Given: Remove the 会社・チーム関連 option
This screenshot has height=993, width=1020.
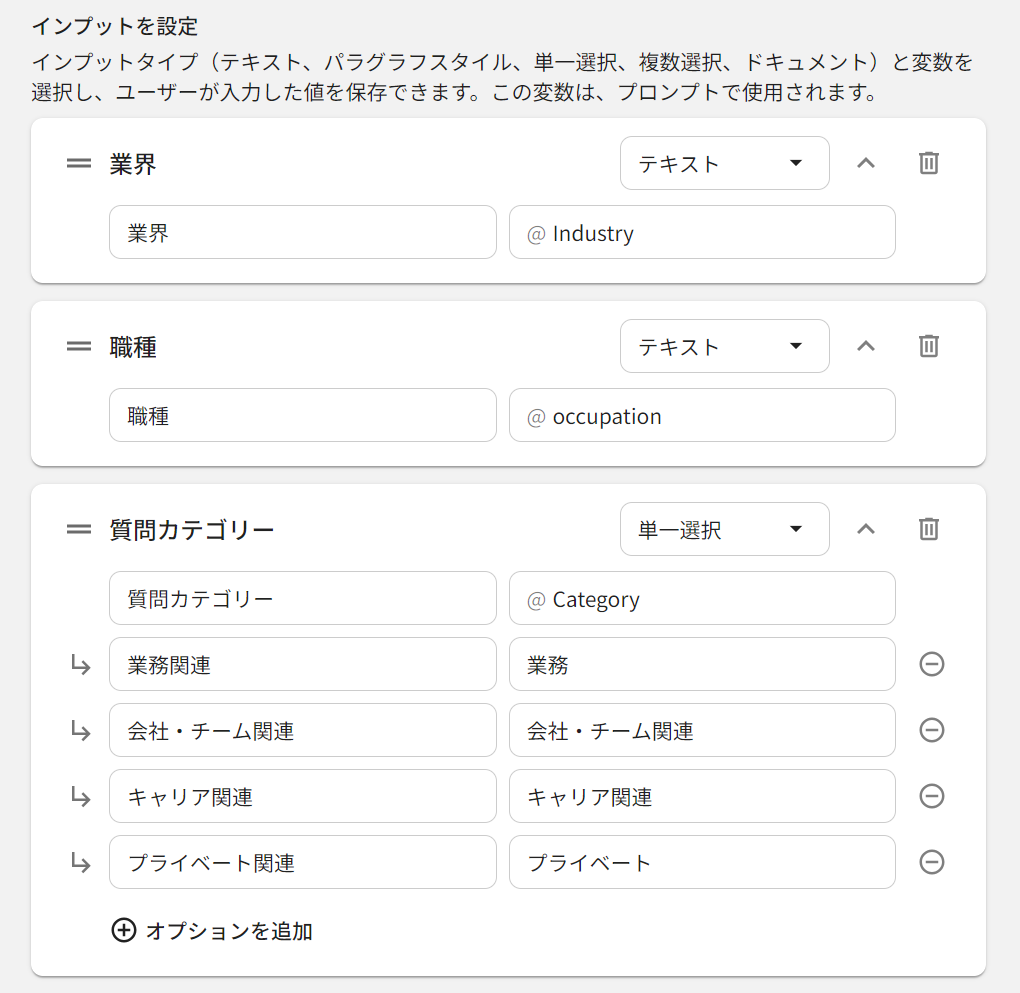Looking at the screenshot, I should pyautogui.click(x=931, y=730).
